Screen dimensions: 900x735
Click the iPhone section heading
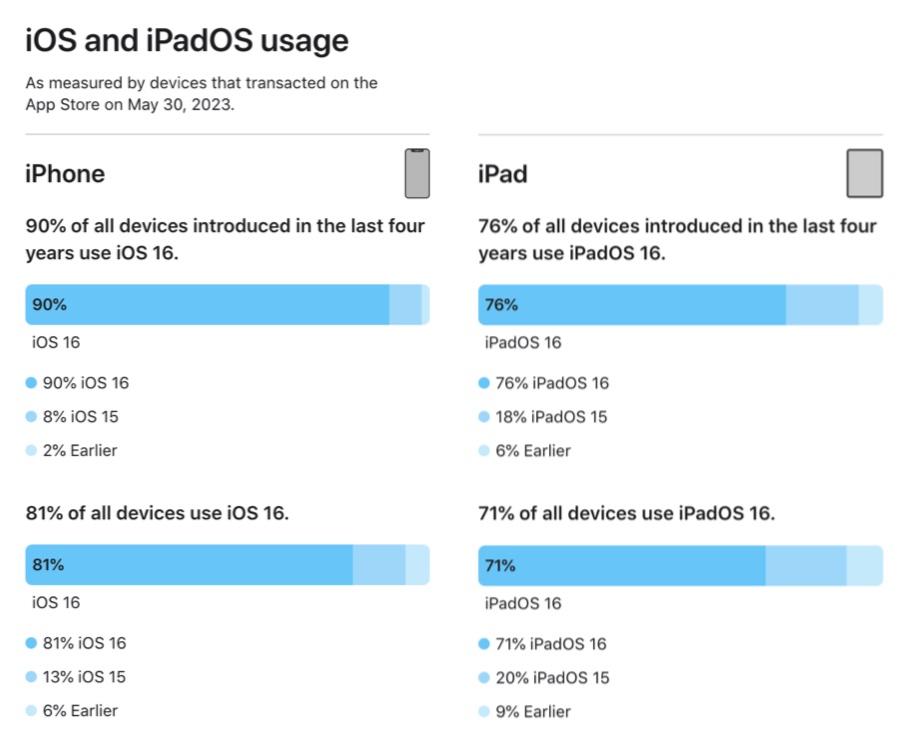[x=65, y=174]
